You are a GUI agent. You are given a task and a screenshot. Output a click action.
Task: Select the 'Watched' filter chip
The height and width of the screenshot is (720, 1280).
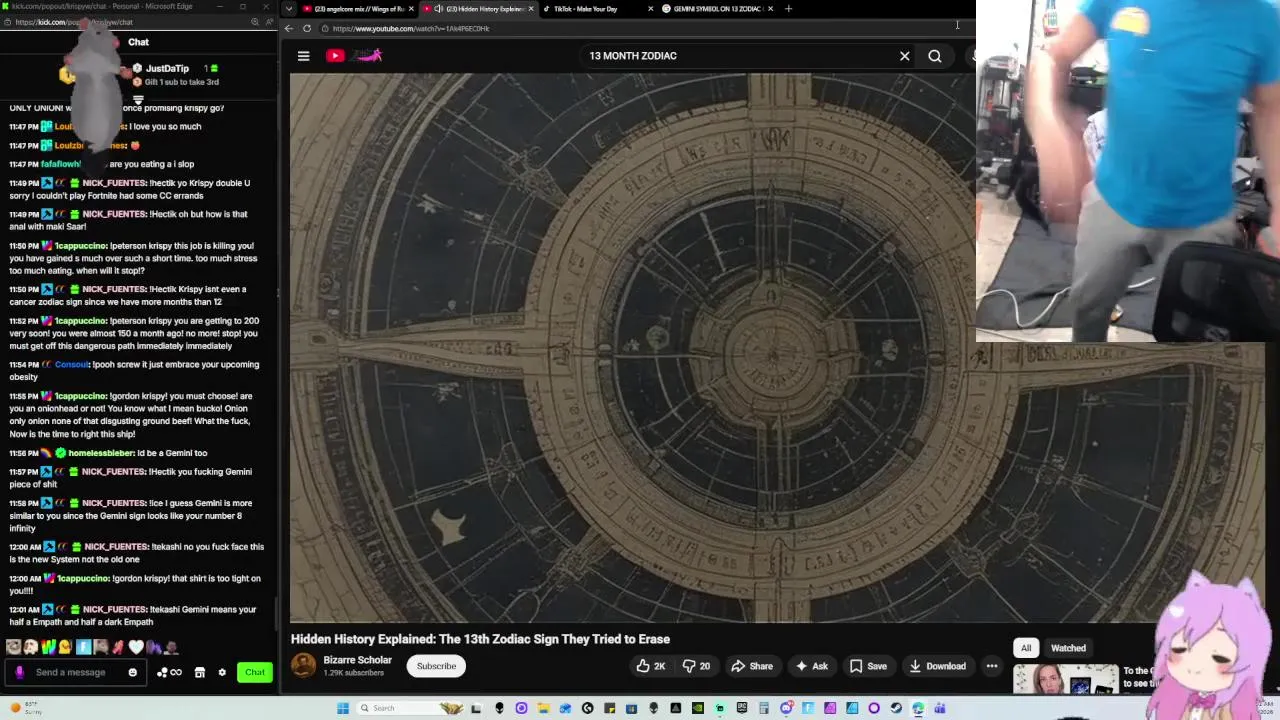pos(1068,648)
